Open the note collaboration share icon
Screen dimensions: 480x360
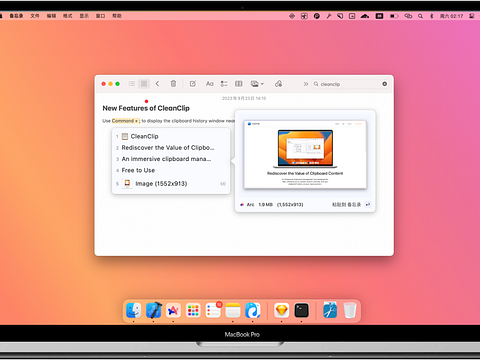(x=278, y=84)
